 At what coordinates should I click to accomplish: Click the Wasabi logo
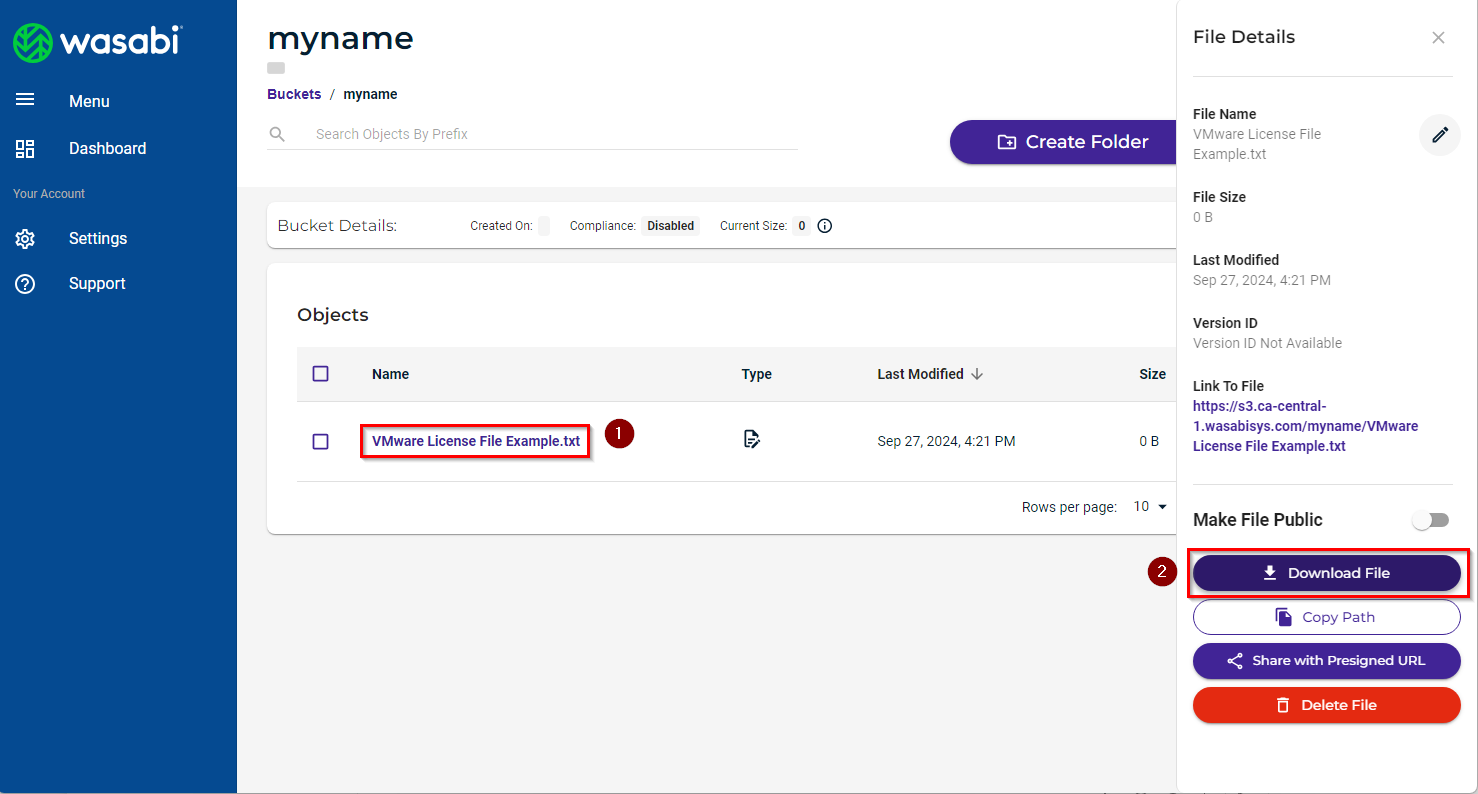97,43
